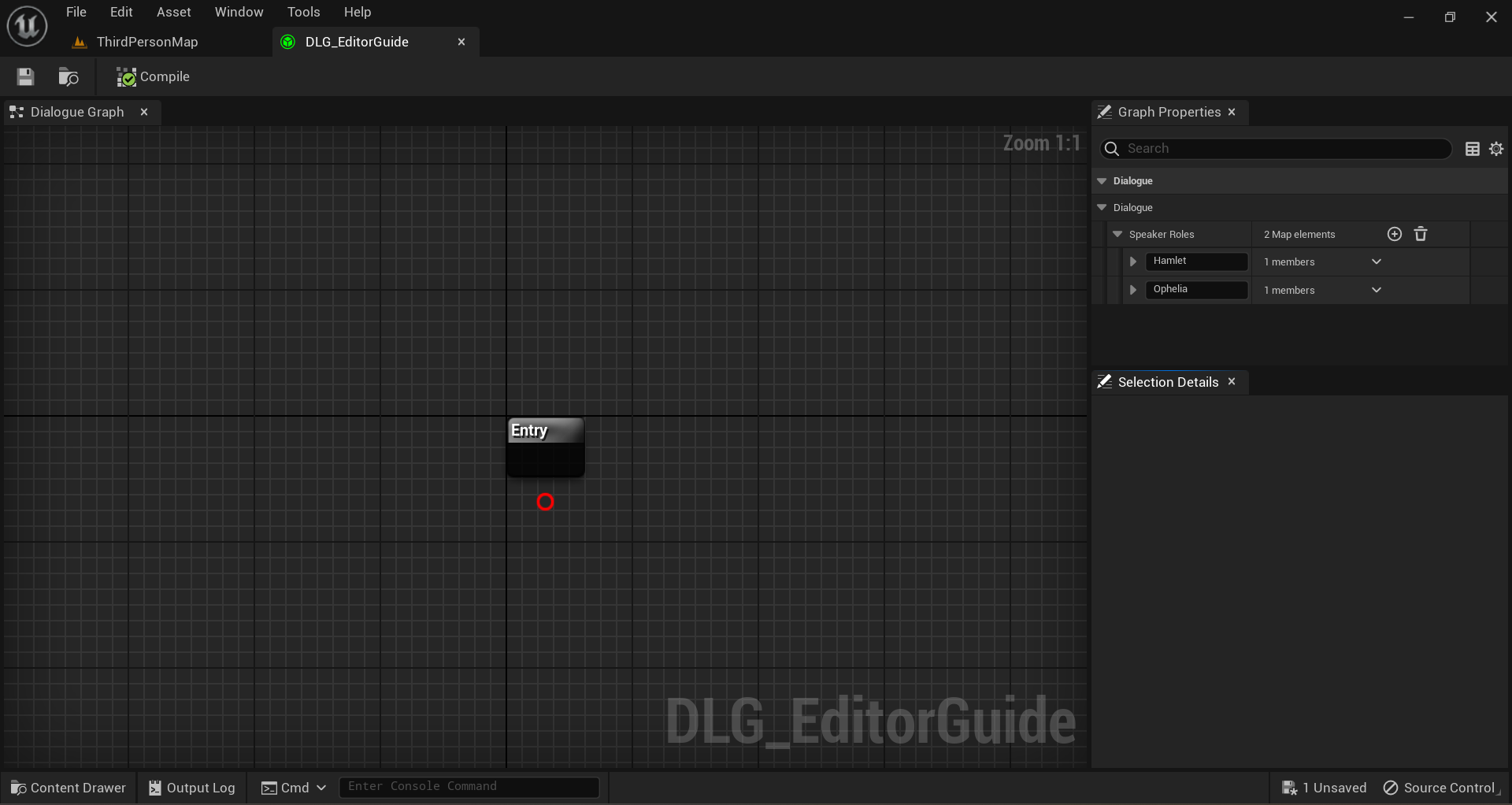This screenshot has height=805, width=1512.
Task: Show the 1 Unsaved assets
Action: click(x=1324, y=788)
